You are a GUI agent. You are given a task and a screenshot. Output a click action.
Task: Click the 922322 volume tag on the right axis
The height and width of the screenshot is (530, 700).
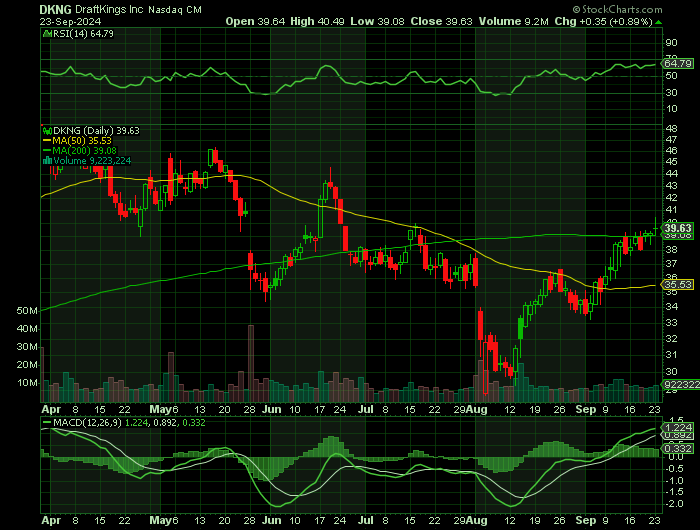[x=682, y=384]
